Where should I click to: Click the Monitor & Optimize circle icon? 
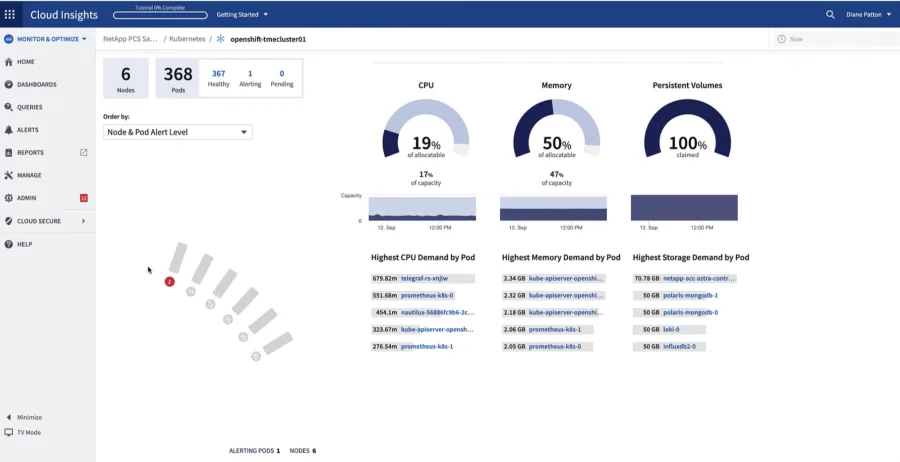point(9,39)
